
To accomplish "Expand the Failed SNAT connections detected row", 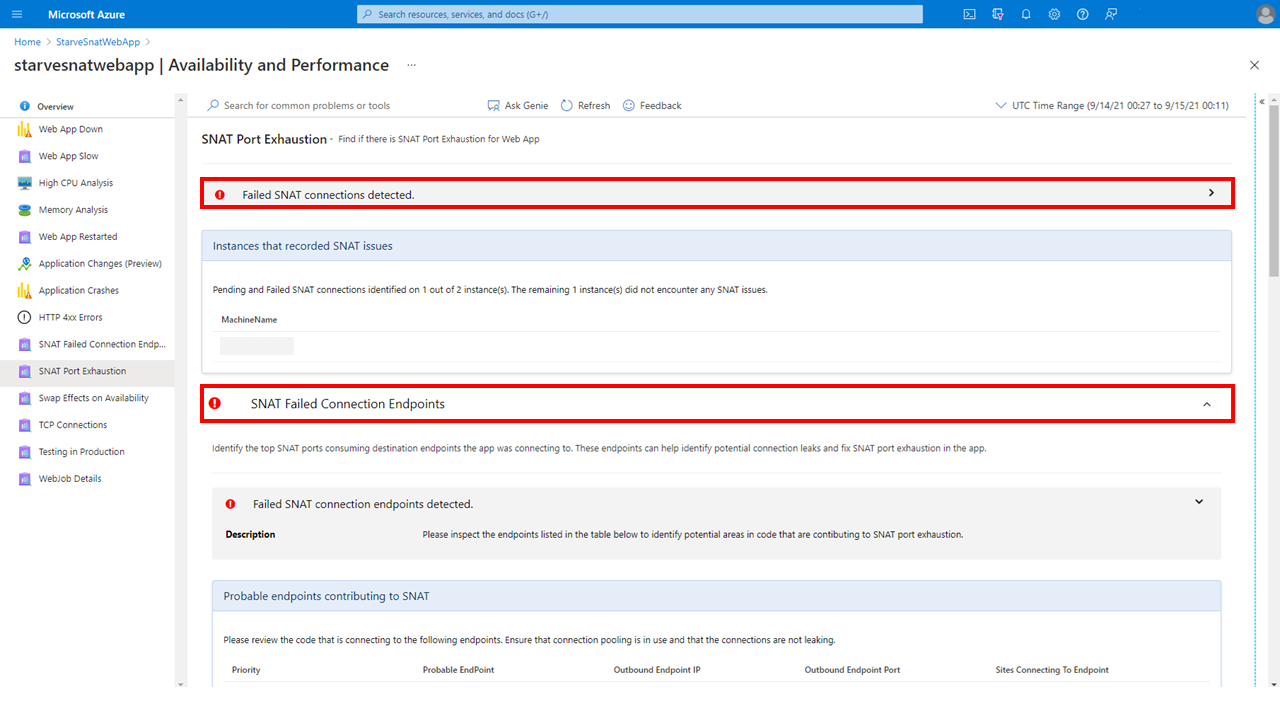I will (1211, 193).
